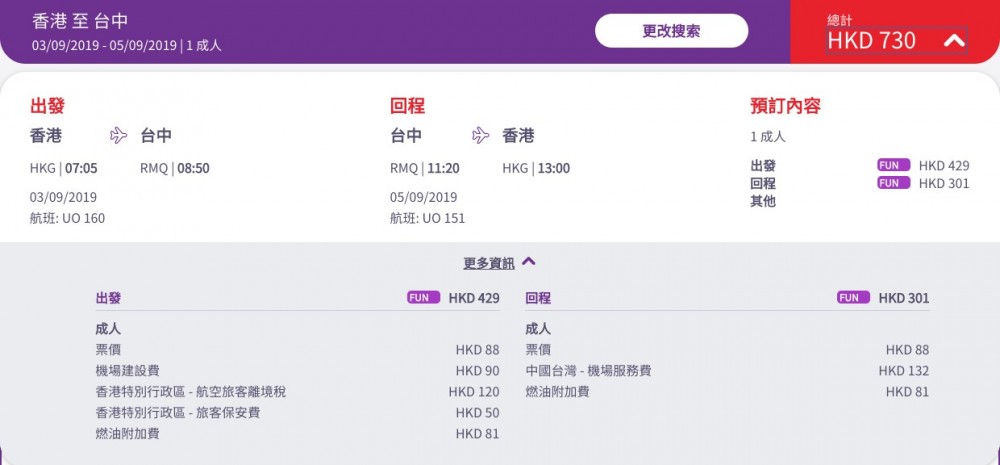Click the 航空旅客離境稅 fee row
This screenshot has width=1000, height=465.
click(297, 392)
